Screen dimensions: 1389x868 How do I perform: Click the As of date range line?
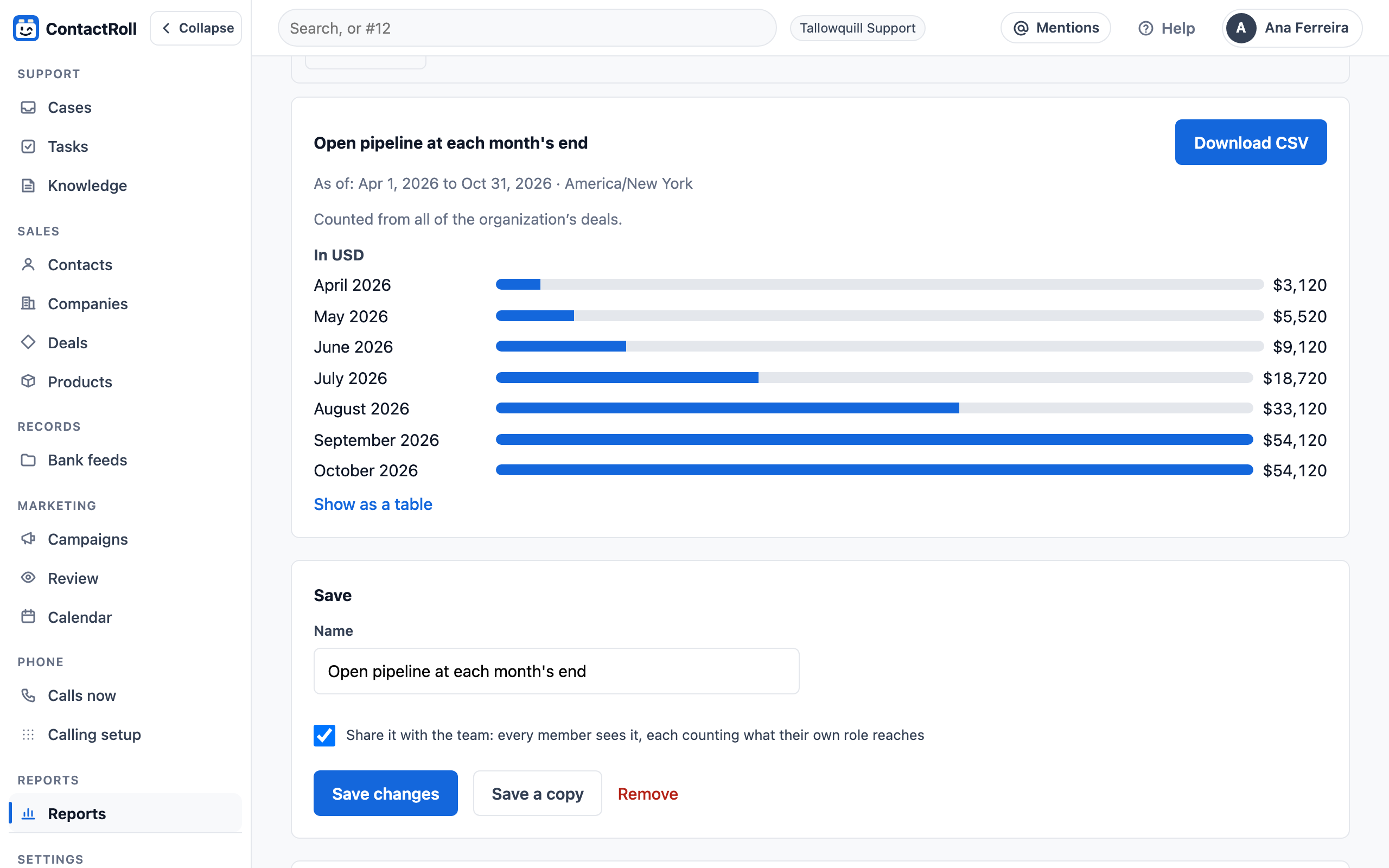coord(503,183)
